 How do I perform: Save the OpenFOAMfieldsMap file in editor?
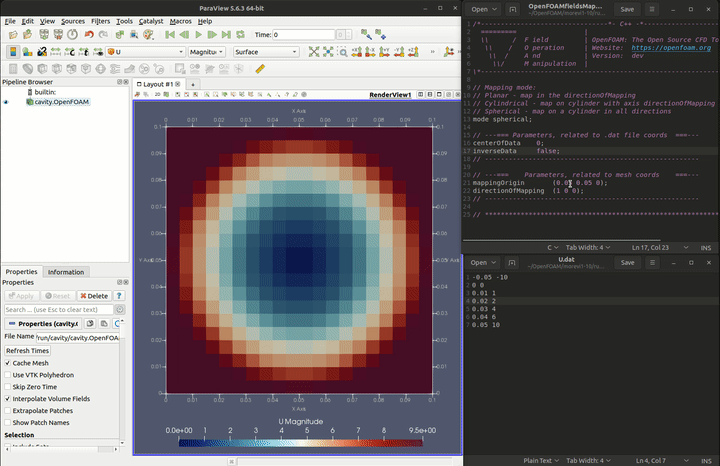coord(627,9)
